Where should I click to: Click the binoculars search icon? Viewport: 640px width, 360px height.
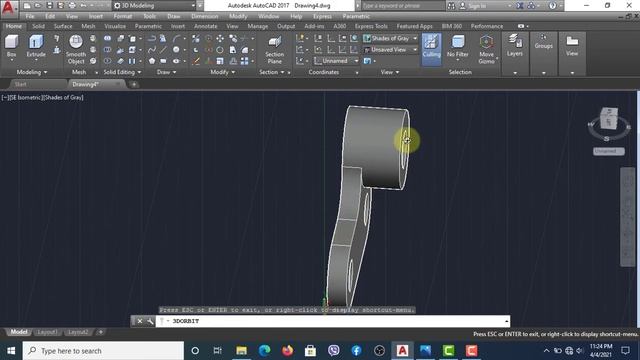click(x=451, y=6)
